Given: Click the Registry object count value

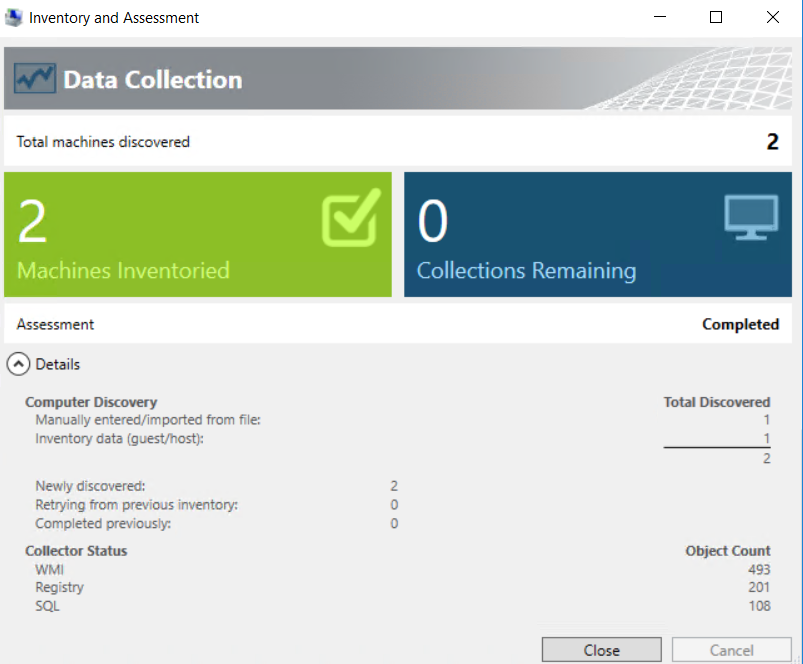Looking at the screenshot, I should (758, 587).
